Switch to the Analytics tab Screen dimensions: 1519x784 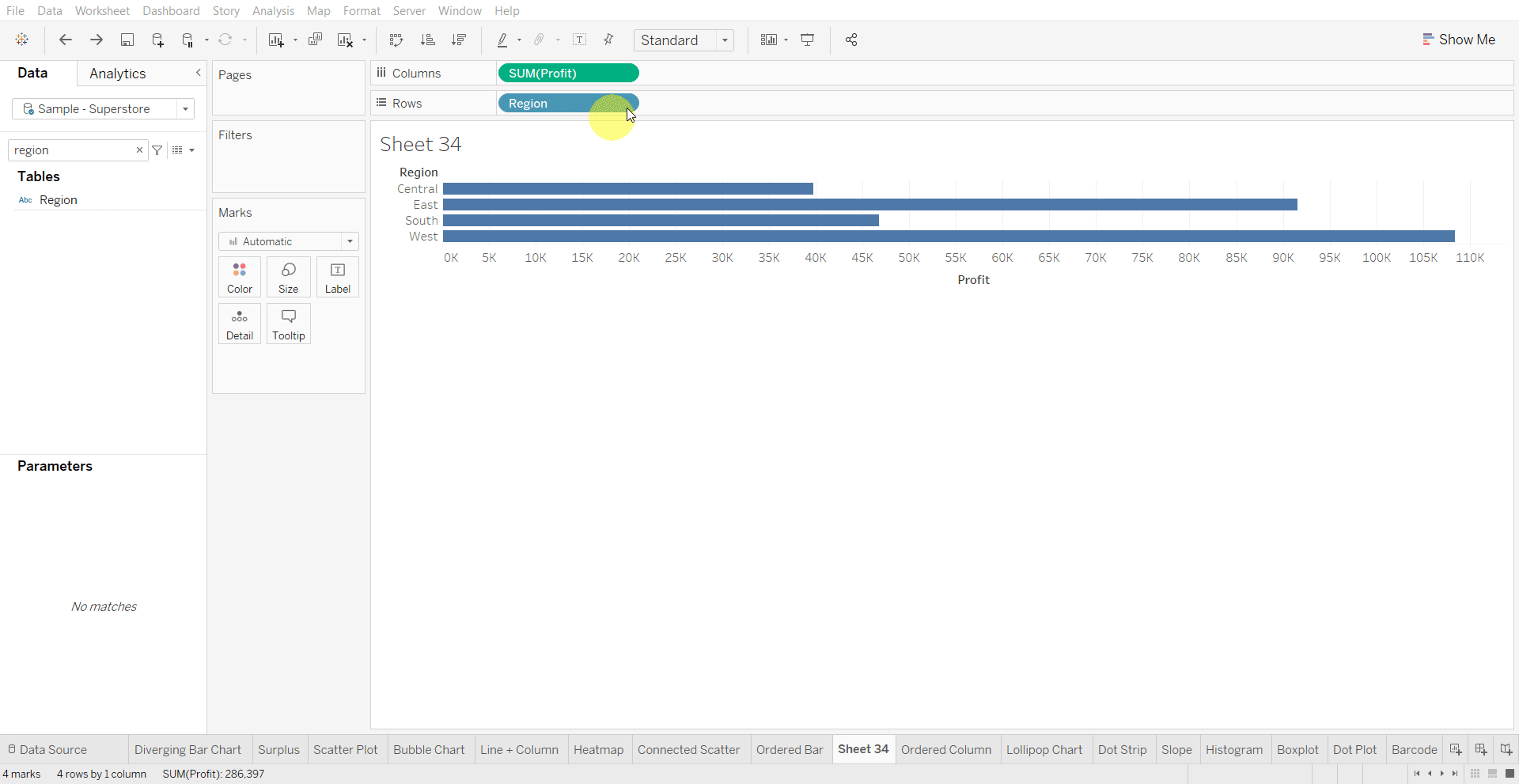pyautogui.click(x=117, y=73)
